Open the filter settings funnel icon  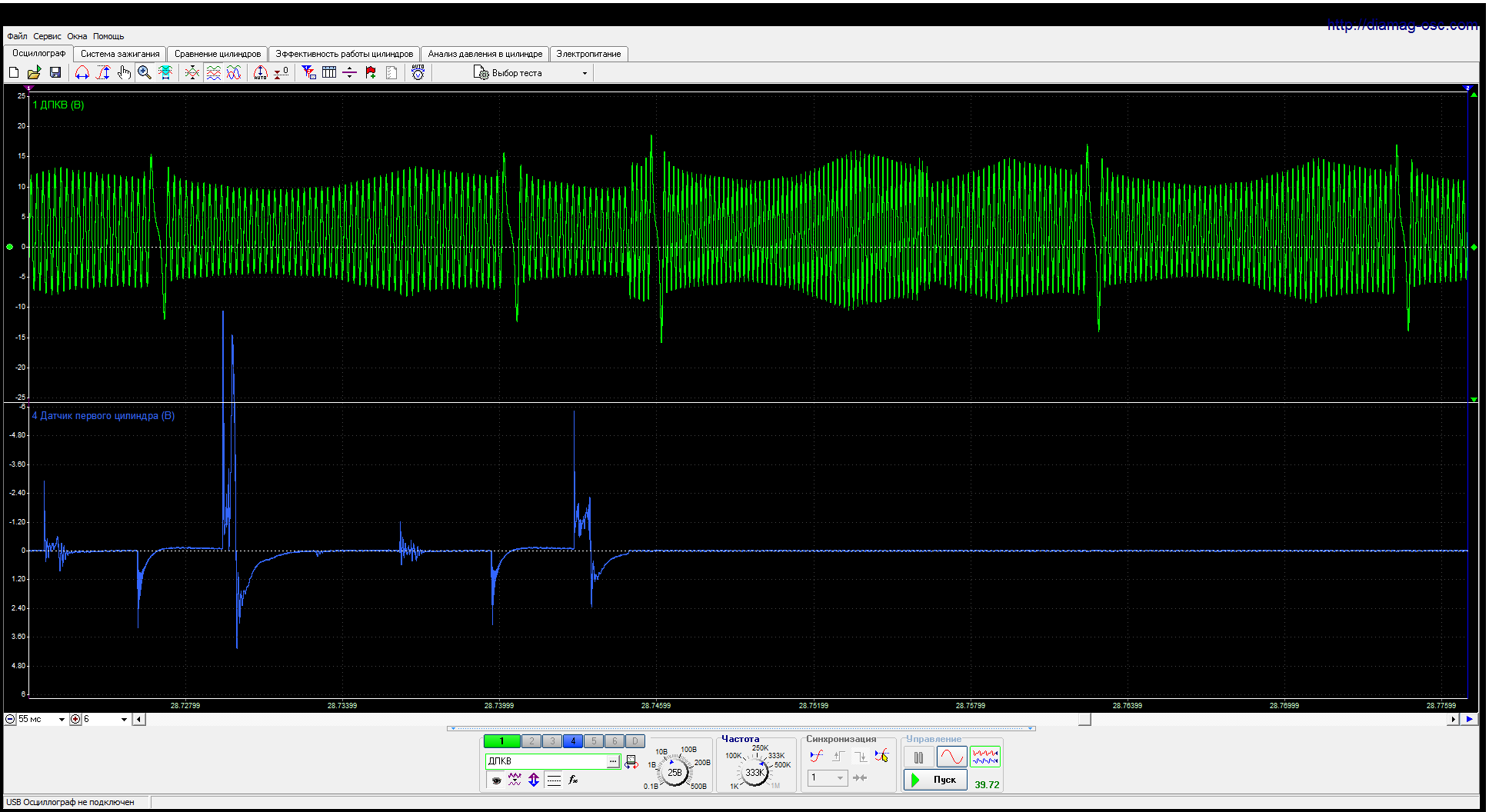coord(308,72)
